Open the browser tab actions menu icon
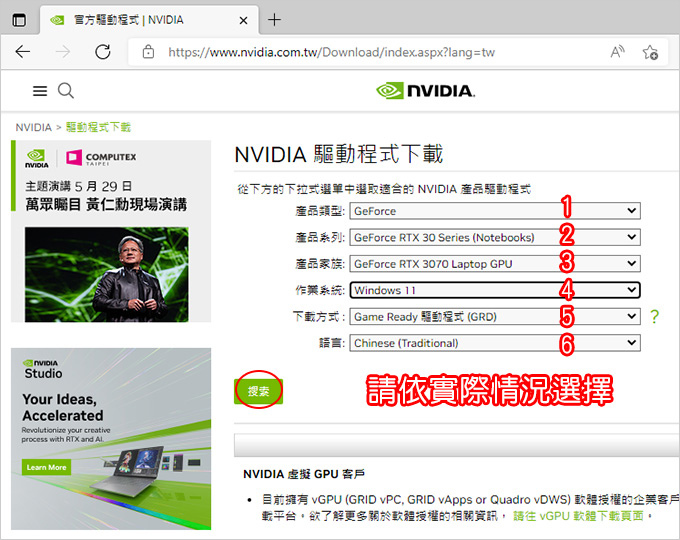This screenshot has height=540, width=680. click(19, 20)
